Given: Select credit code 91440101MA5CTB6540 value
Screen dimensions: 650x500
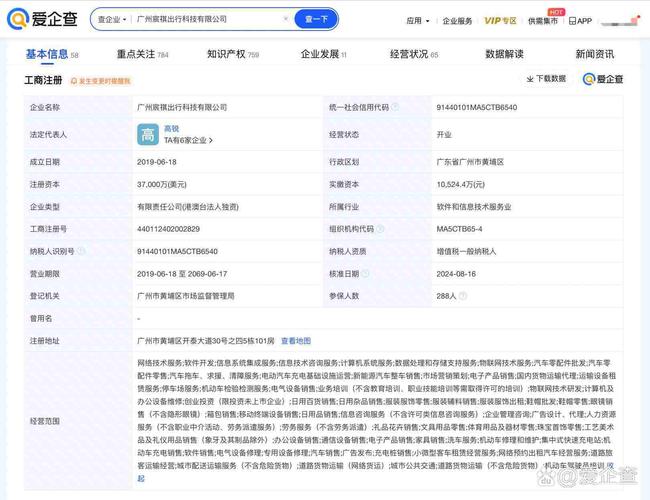Looking at the screenshot, I should 477,107.
